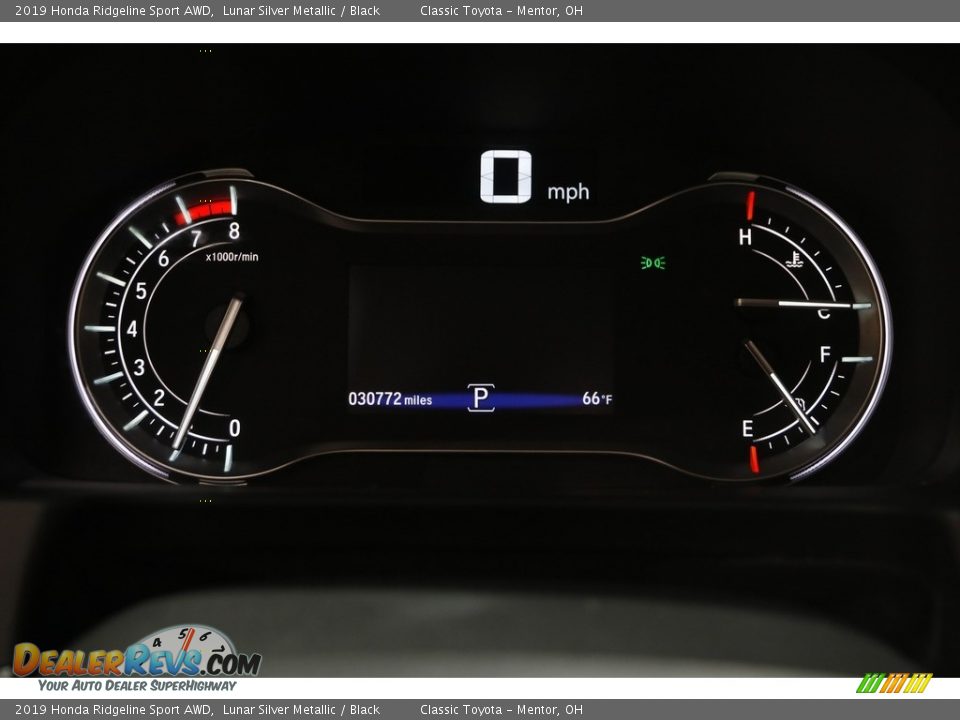Screen dimensions: 960x720
Task: Click the F full mark on fuel gauge
Action: [825, 354]
